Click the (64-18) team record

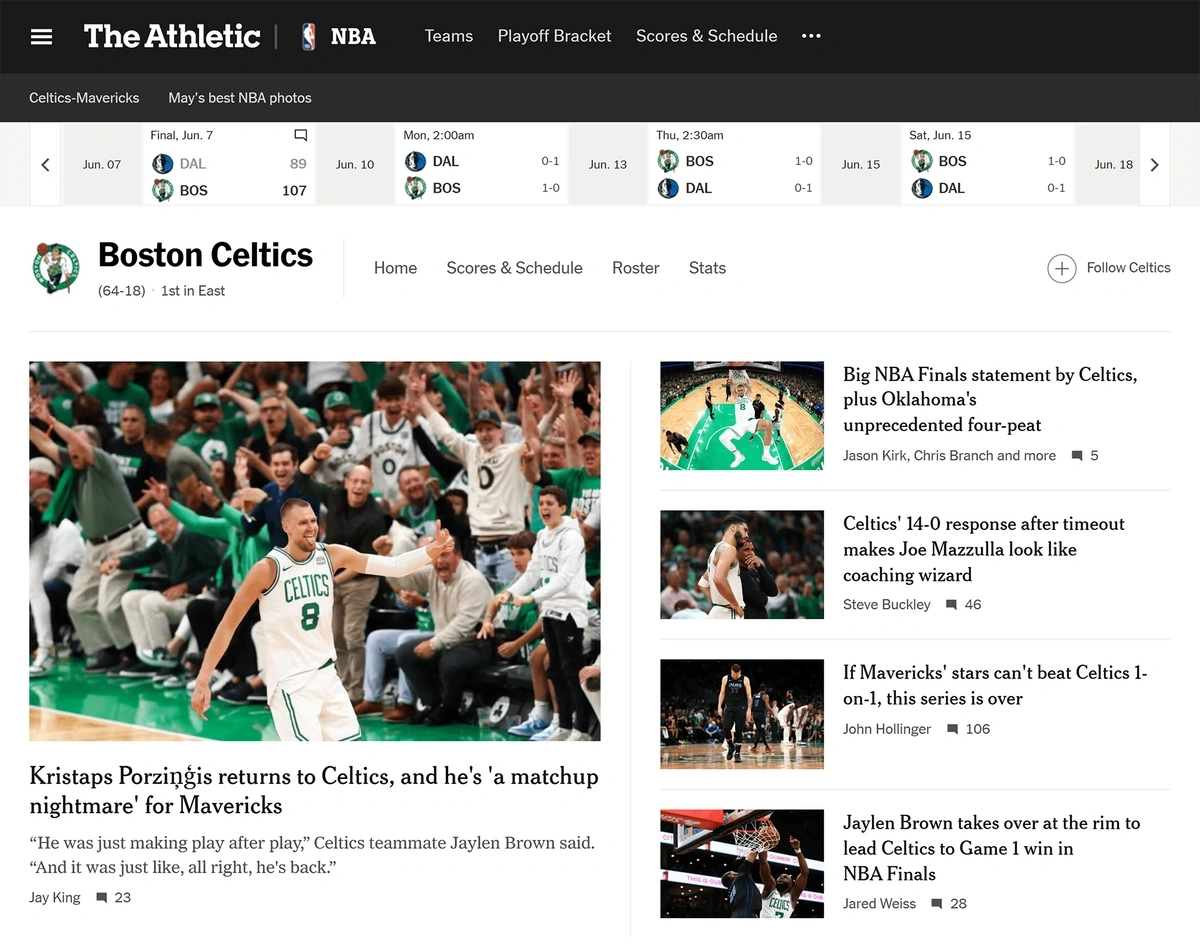click(x=122, y=291)
